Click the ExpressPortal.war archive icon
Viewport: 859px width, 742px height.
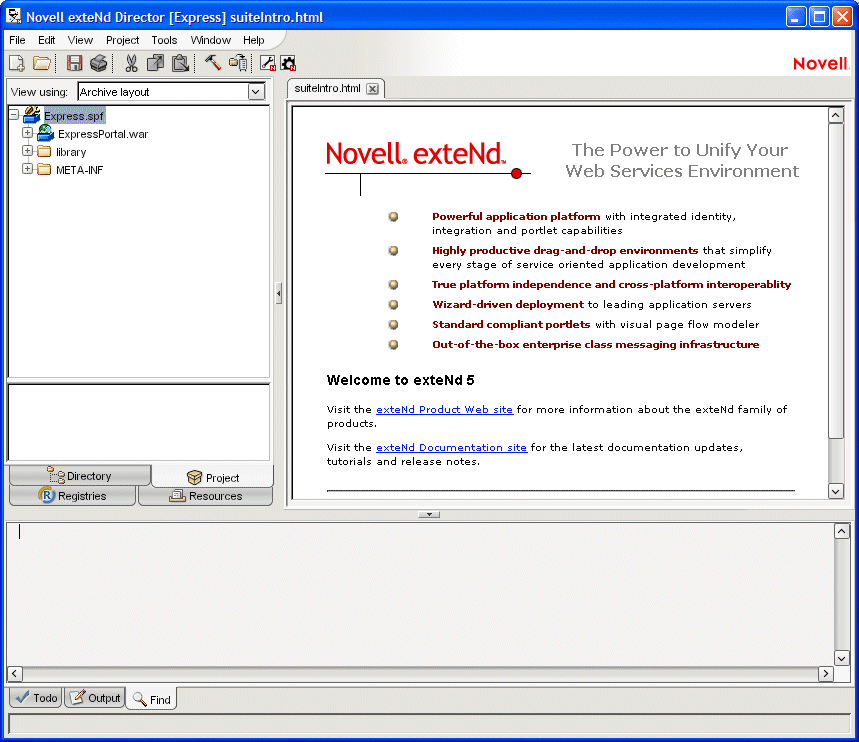[45, 133]
